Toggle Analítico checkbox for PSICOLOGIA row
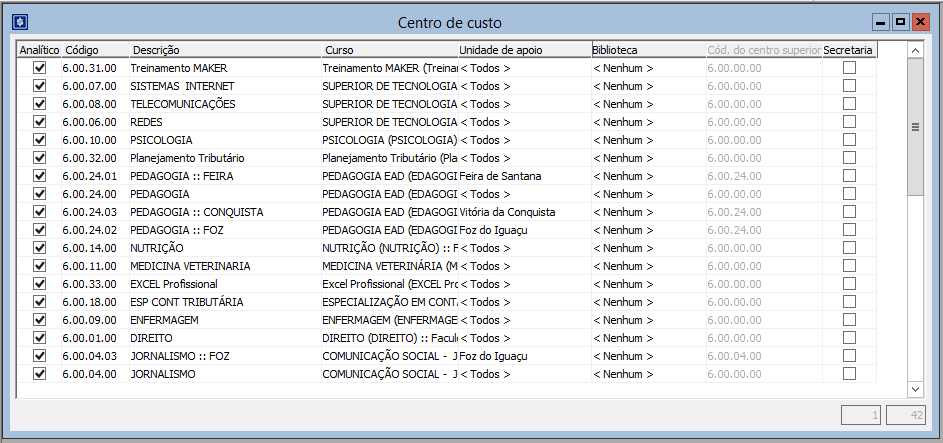 click(x=40, y=140)
